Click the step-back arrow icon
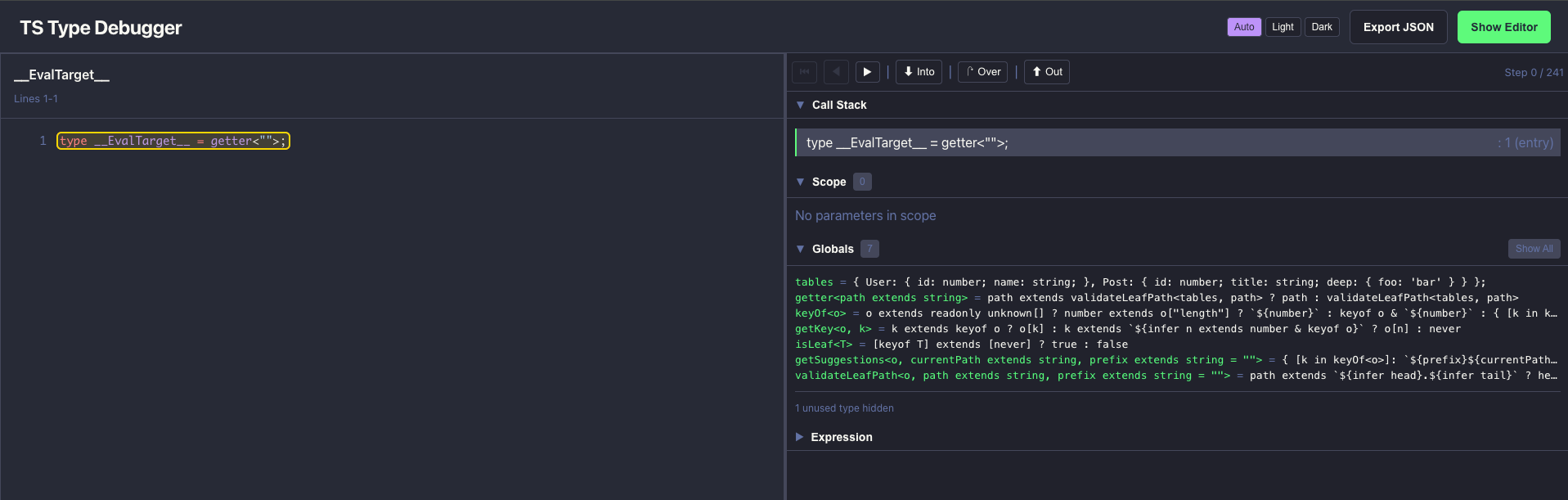The image size is (1568, 500). (x=836, y=72)
